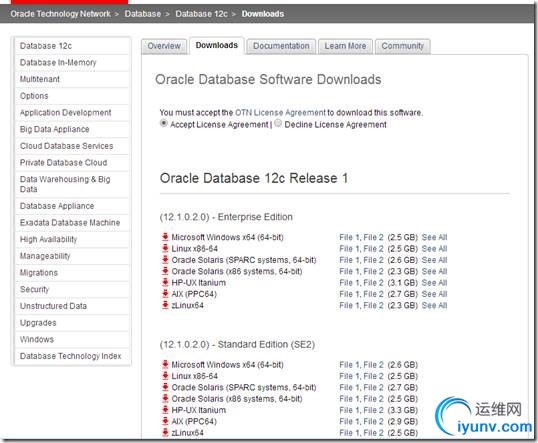Click download icon for Standard Edition Solaris SPARC
Viewport: 538px width, 443px height.
[x=165, y=387]
